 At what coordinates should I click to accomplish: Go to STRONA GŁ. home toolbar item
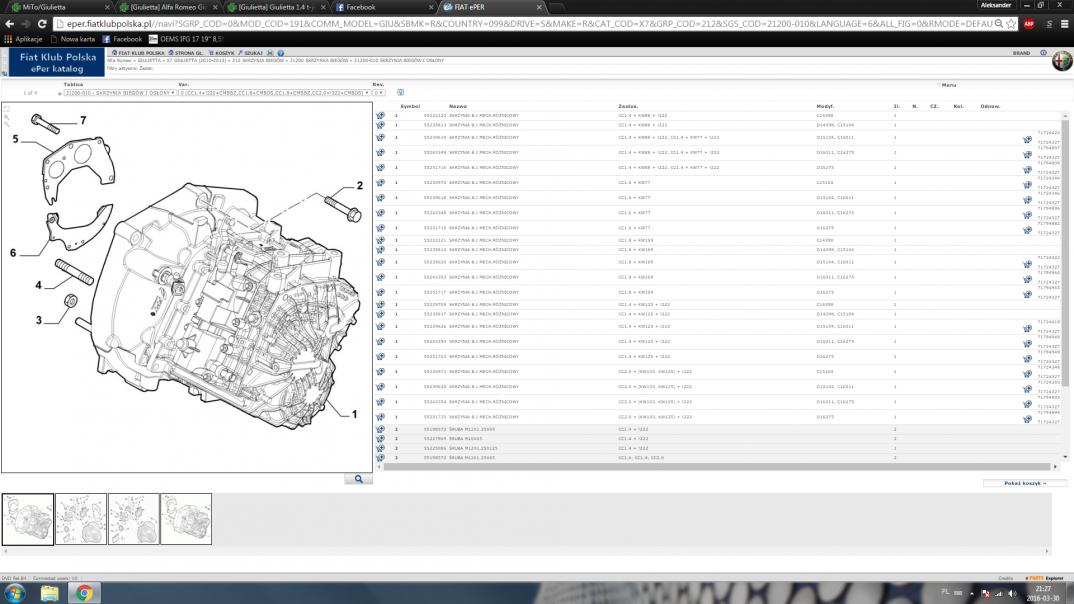[x=186, y=53]
